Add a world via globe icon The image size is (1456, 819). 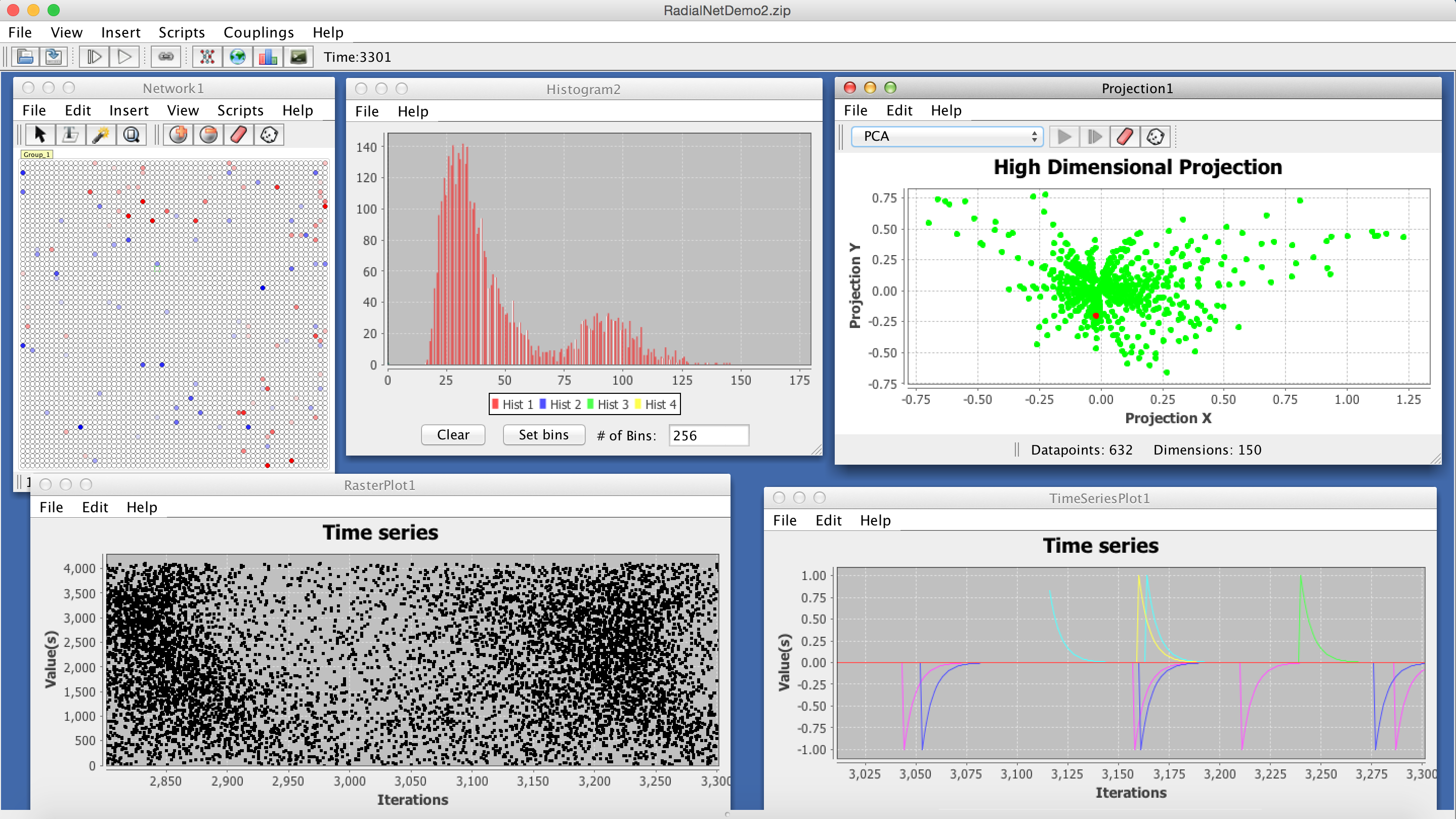point(237,57)
